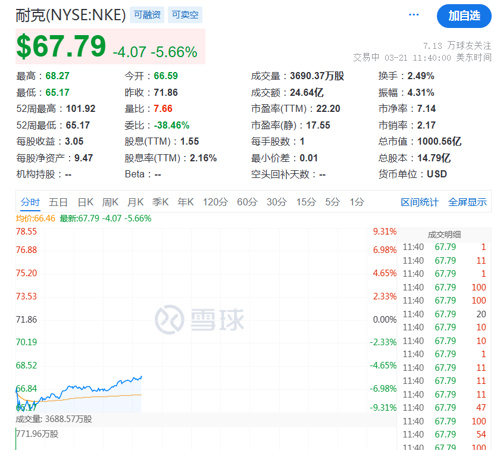The height and width of the screenshot is (450, 500).
Task: Select the 30分 interval tab
Action: tap(276, 202)
